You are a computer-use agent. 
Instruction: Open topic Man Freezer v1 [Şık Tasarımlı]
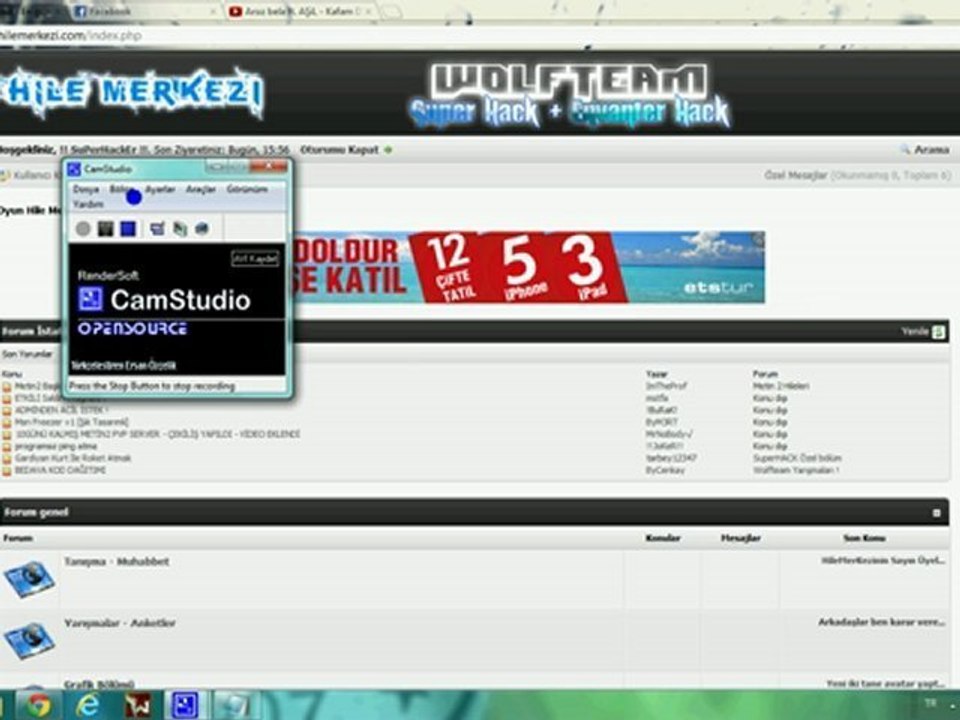click(72, 422)
